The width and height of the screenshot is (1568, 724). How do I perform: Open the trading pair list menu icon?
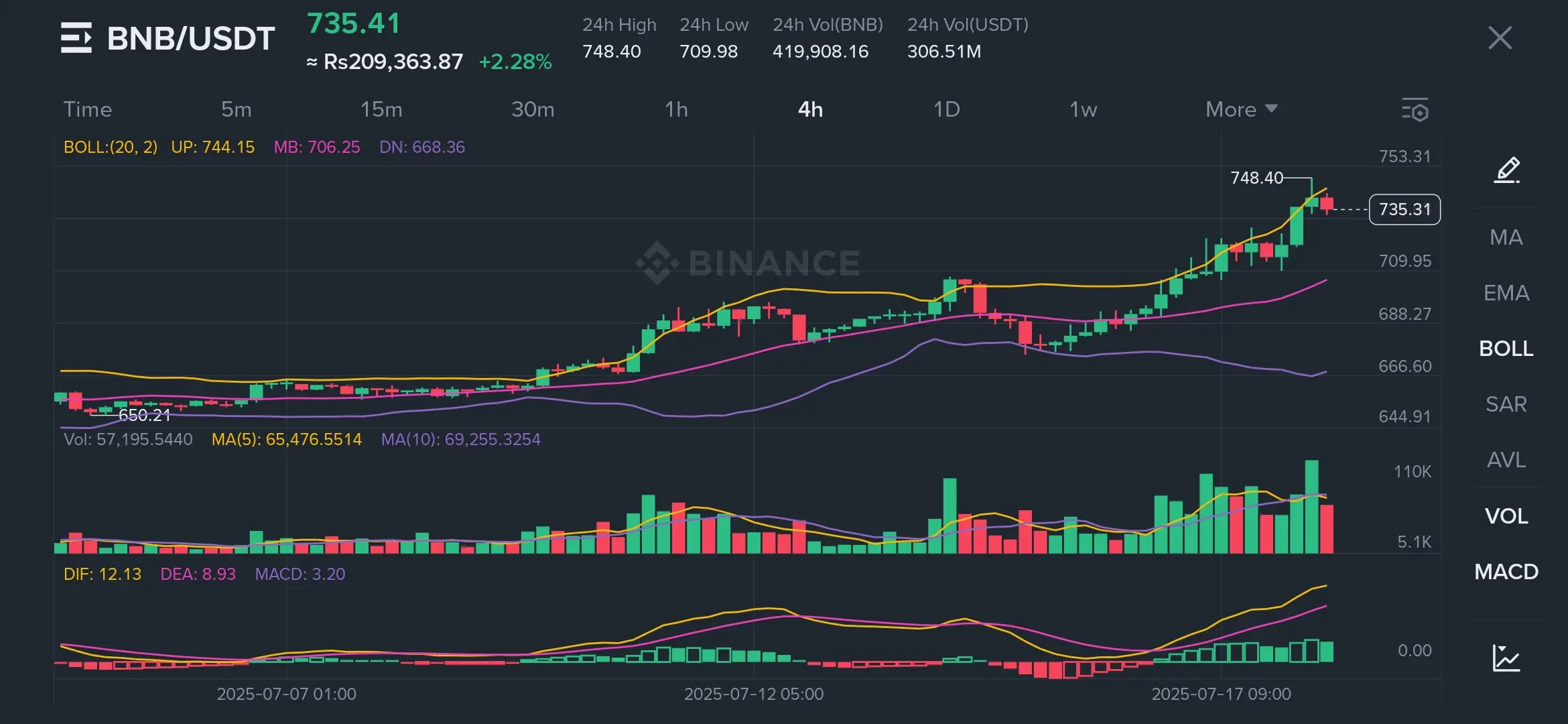(x=76, y=38)
